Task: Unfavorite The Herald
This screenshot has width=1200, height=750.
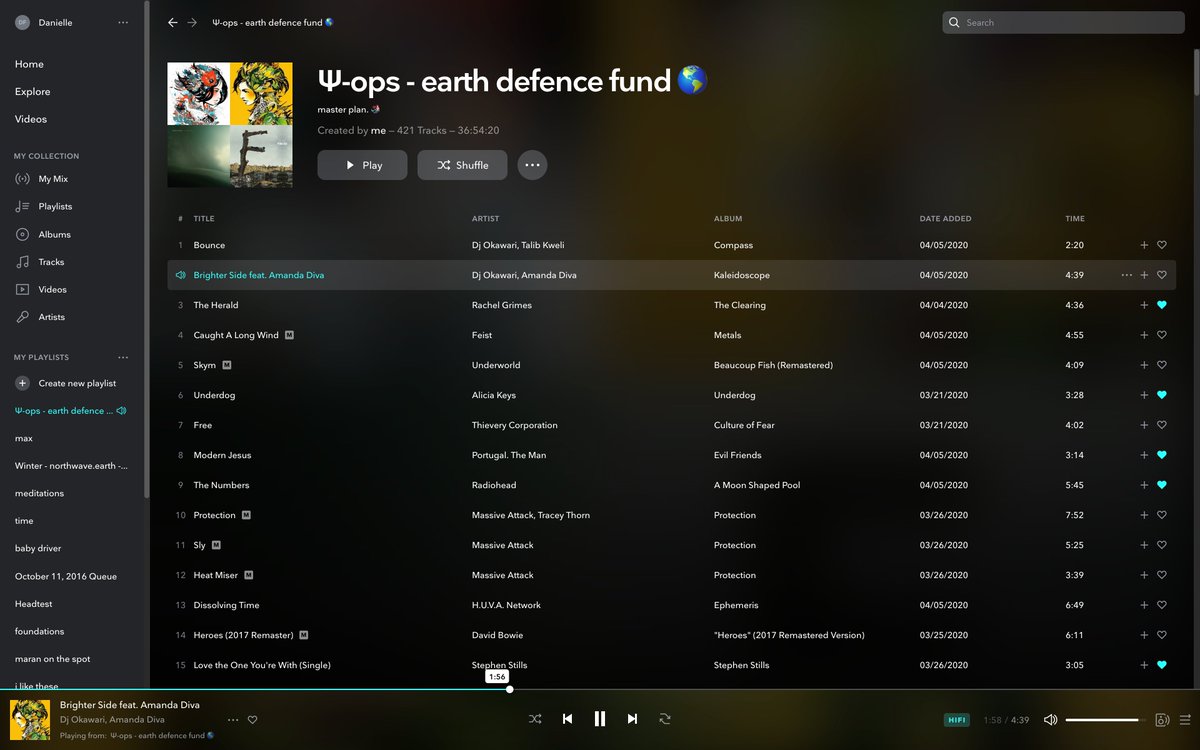Action: coord(1162,305)
